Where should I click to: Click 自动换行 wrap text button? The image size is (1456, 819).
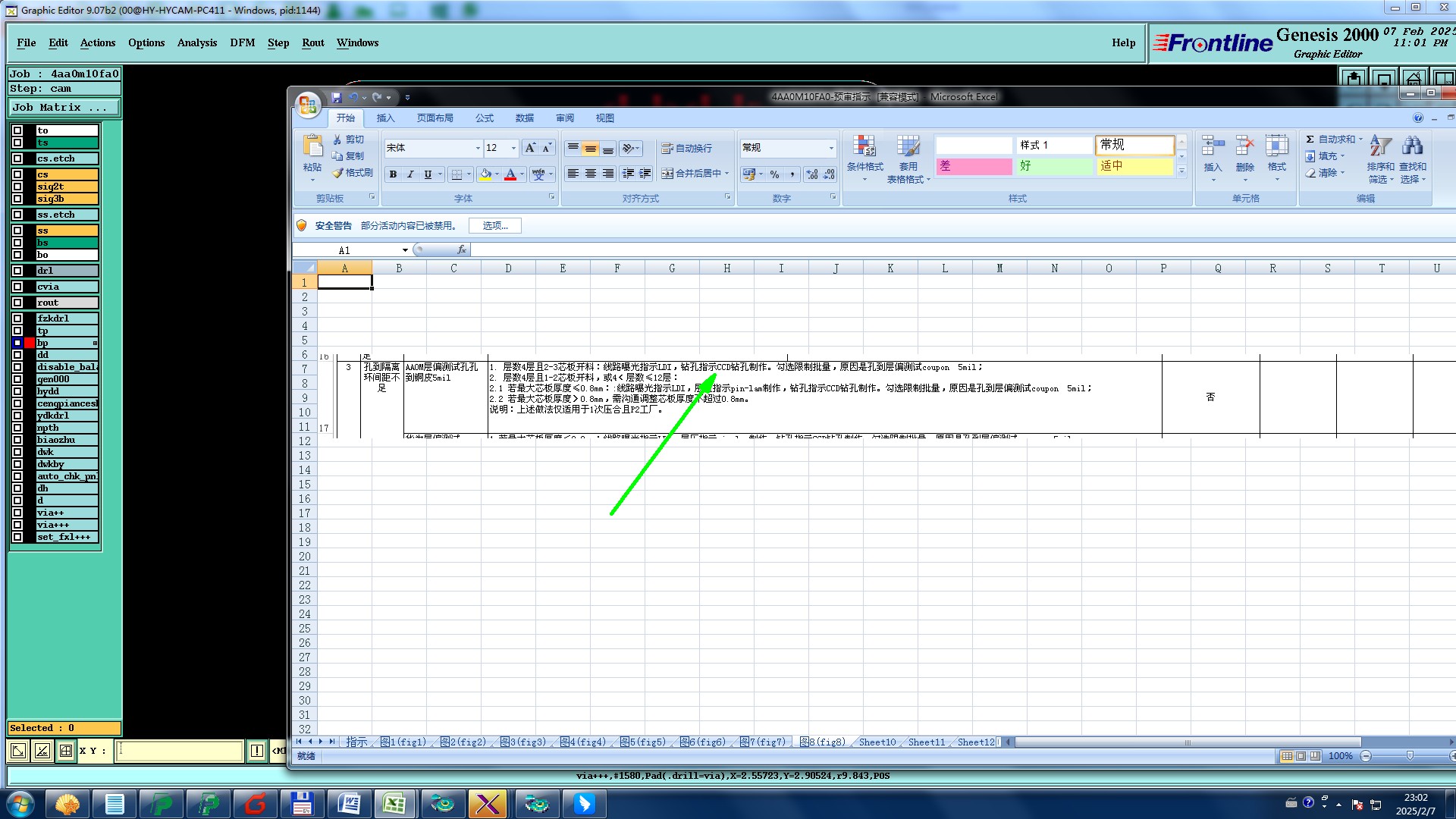686,149
